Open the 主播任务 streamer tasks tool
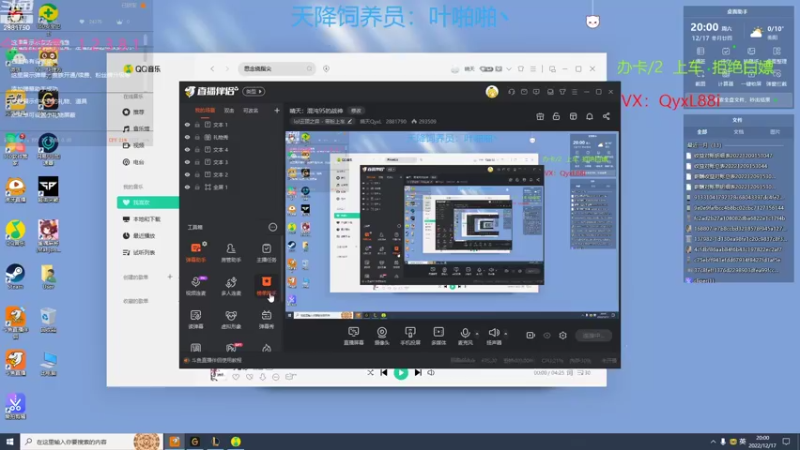Image resolution: width=800 pixels, height=450 pixels. 266,253
